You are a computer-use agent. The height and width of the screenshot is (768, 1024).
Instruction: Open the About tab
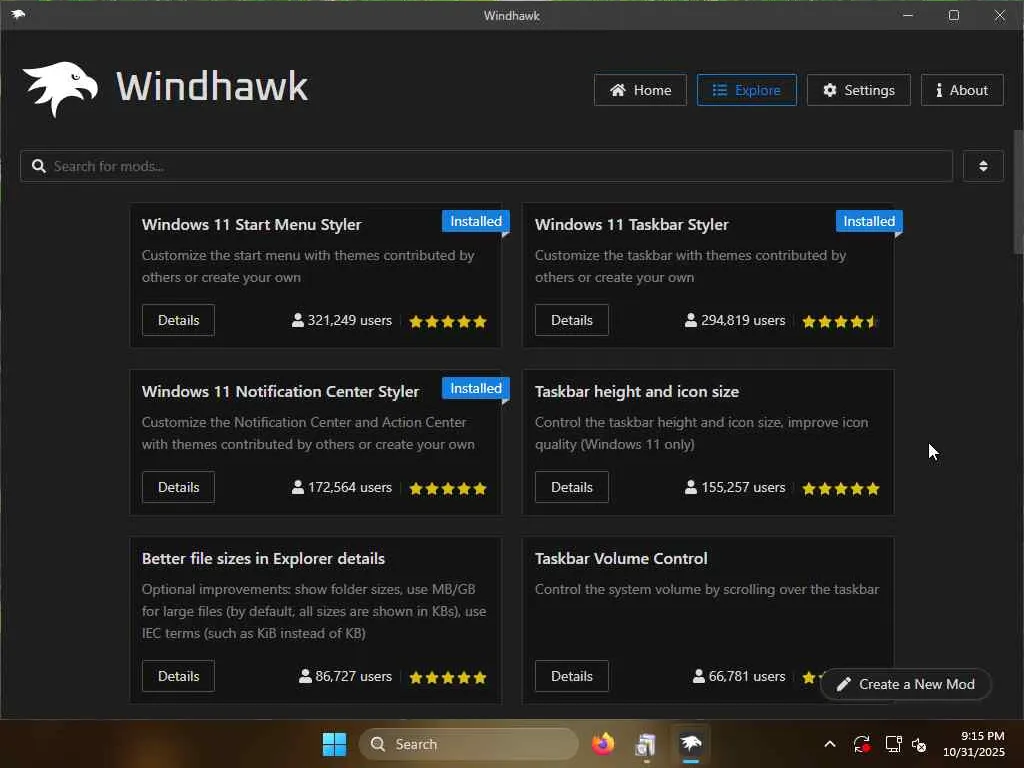coord(962,90)
